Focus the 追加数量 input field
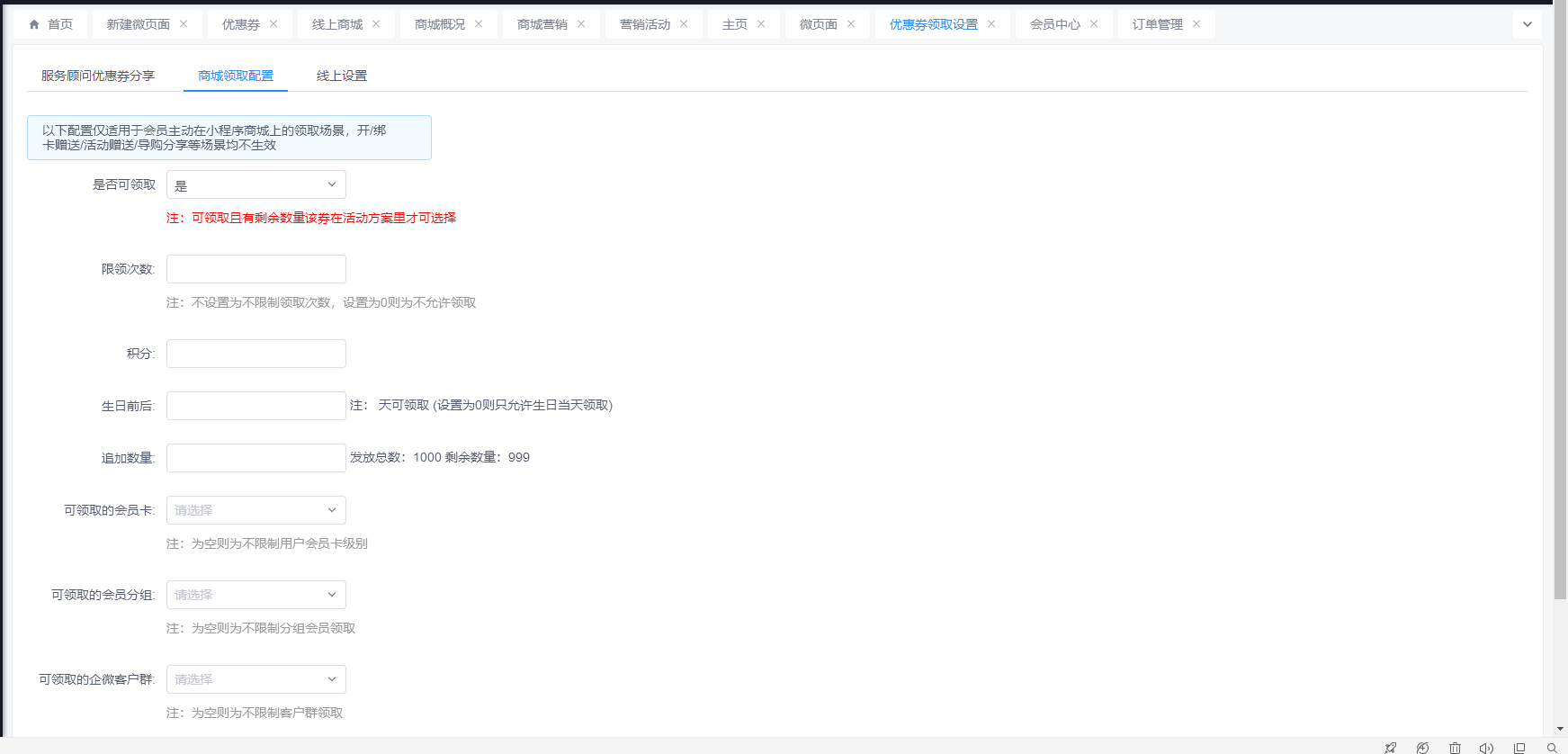The image size is (1568, 754). coord(256,458)
